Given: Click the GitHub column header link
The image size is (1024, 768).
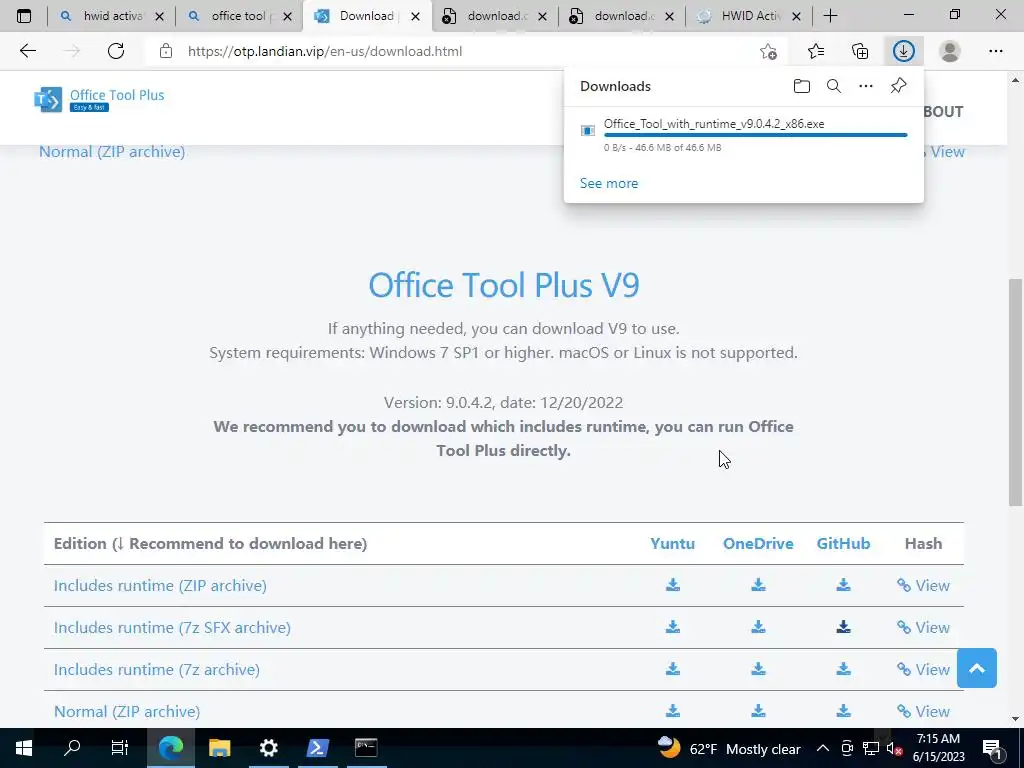Looking at the screenshot, I should click(843, 543).
